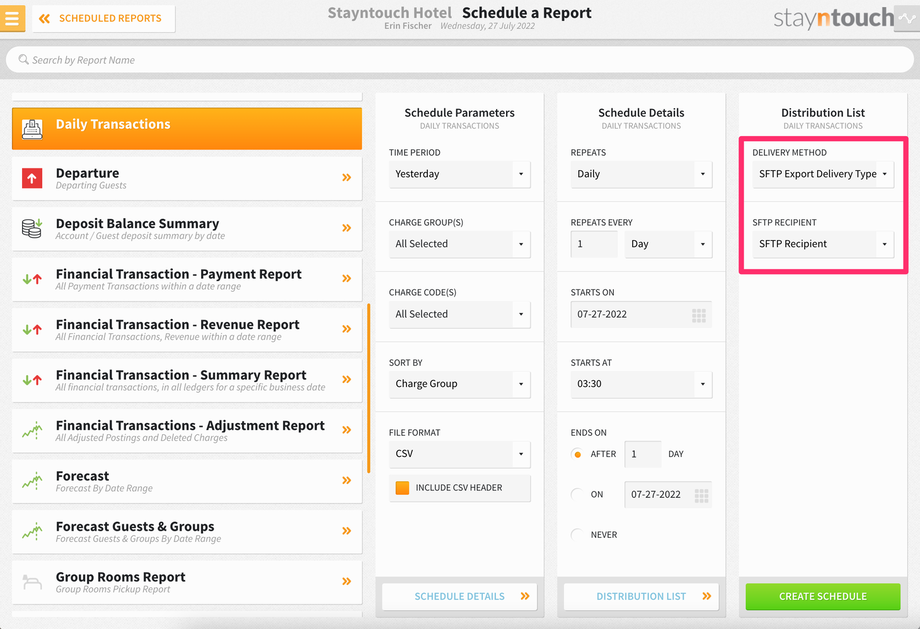
Task: Select Daily Transactions report icon
Action: click(32, 128)
